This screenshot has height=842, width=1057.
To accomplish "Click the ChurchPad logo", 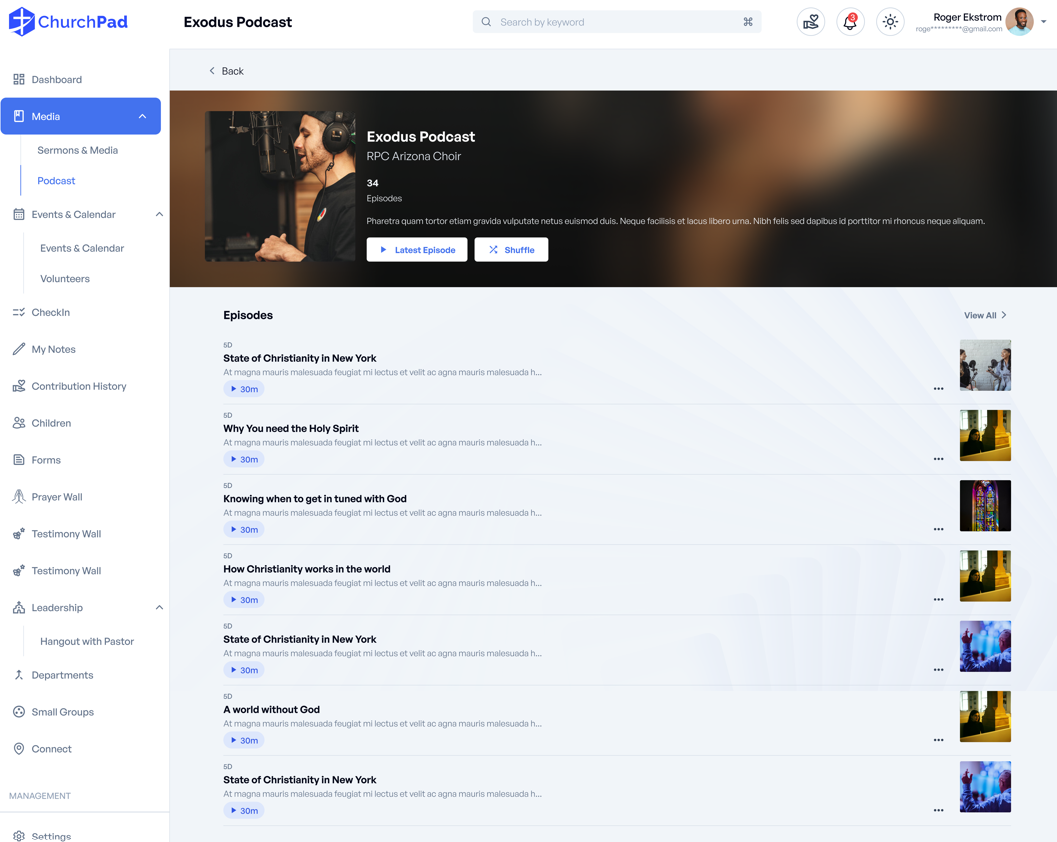I will 69,22.
